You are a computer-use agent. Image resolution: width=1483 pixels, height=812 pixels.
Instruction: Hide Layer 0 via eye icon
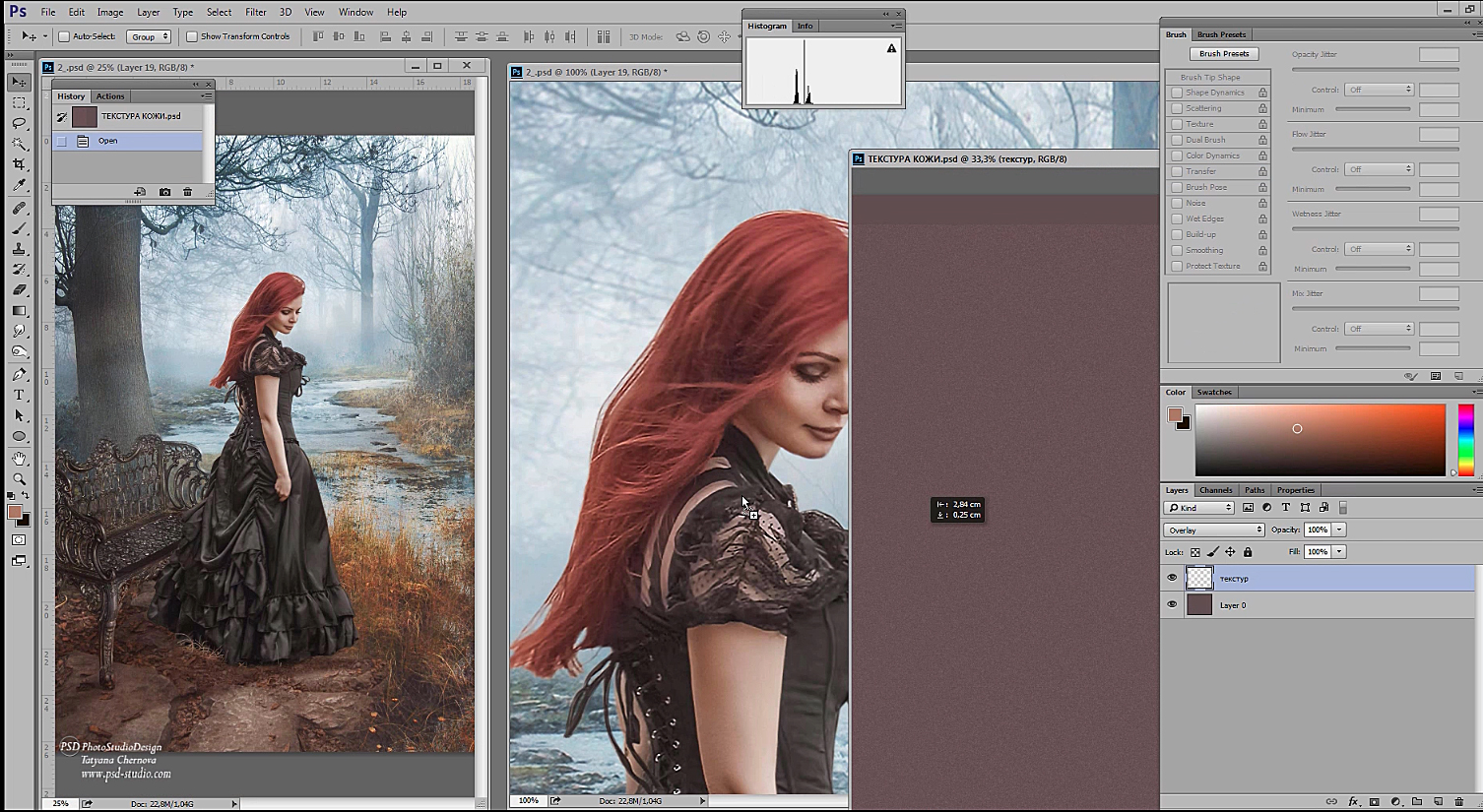(1172, 604)
